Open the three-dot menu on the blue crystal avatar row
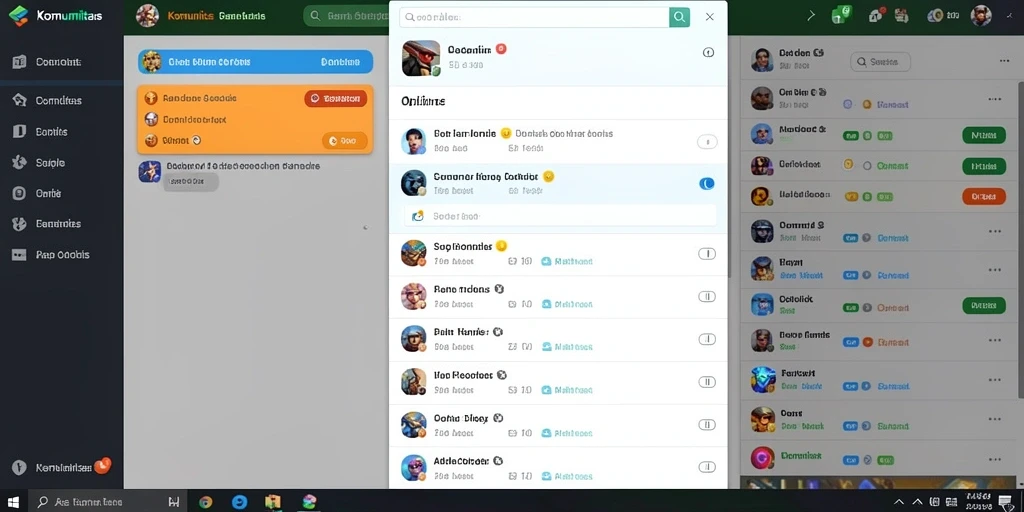Screen dimensions: 1024x512 pos(995,379)
